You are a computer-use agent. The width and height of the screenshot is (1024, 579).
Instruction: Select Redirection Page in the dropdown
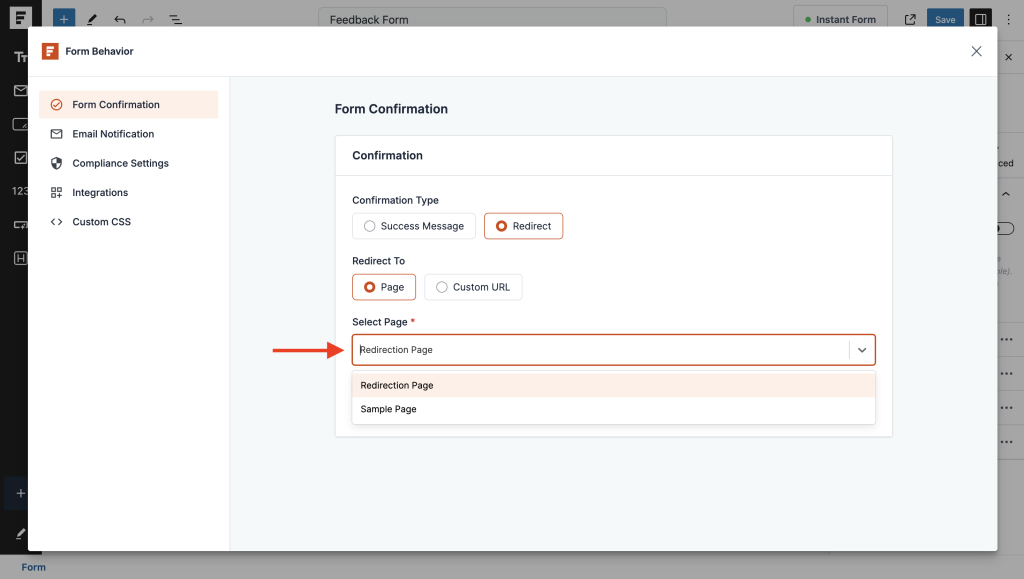tap(397, 385)
